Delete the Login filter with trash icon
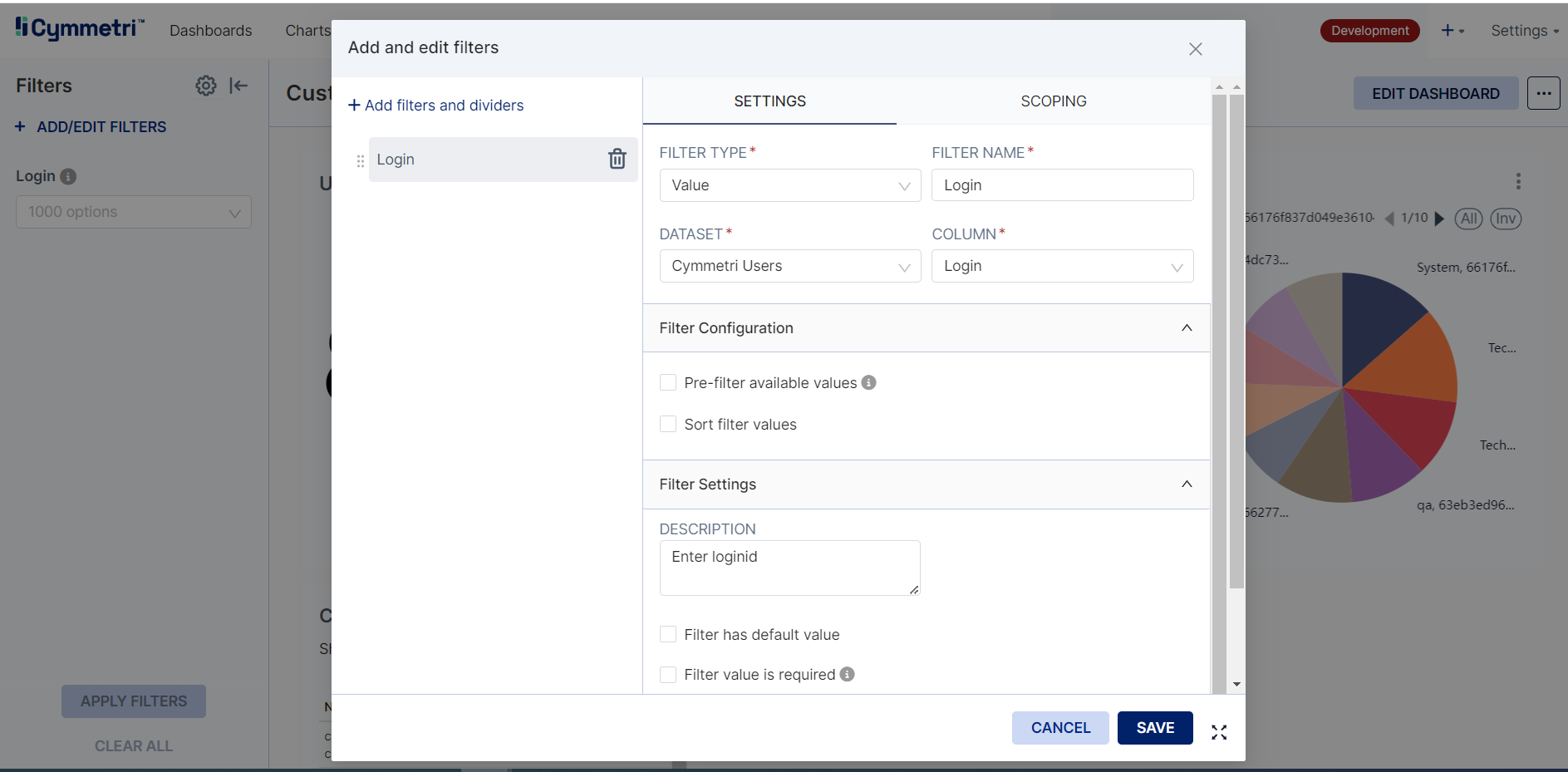The height and width of the screenshot is (772, 1568). click(617, 159)
